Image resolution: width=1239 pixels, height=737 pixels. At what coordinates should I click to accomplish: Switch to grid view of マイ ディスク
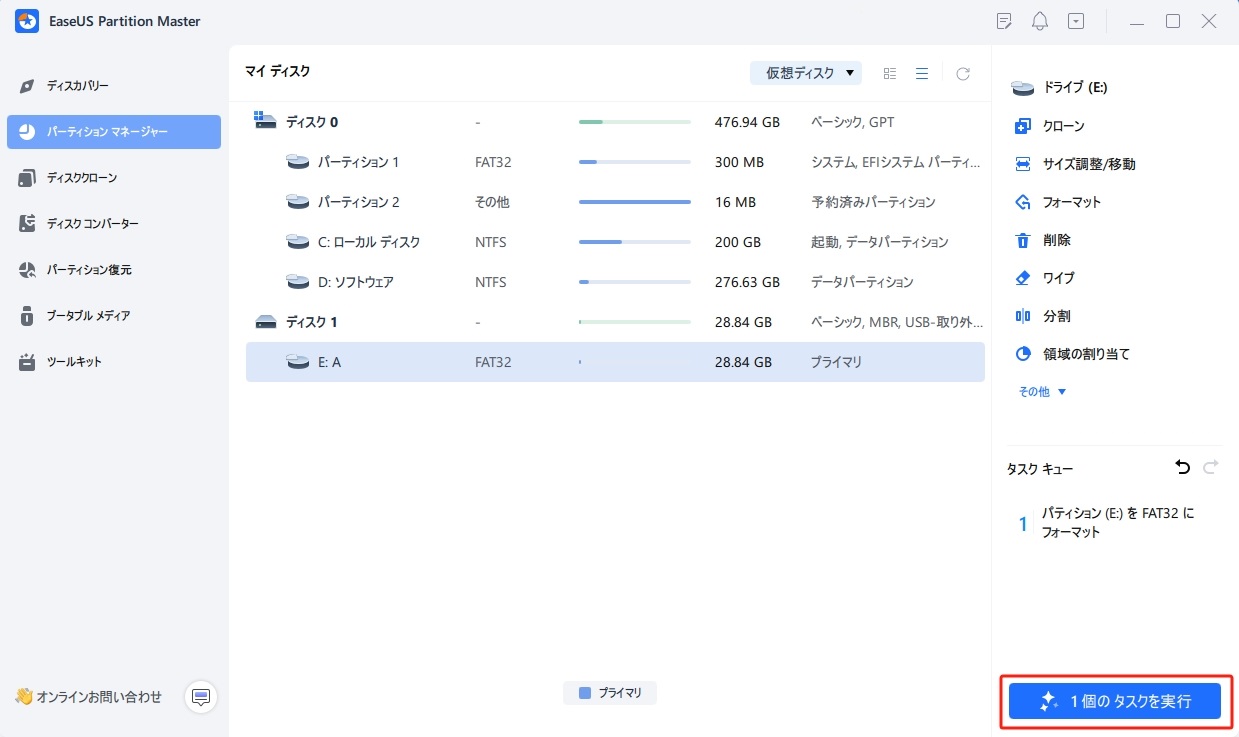[889, 72]
